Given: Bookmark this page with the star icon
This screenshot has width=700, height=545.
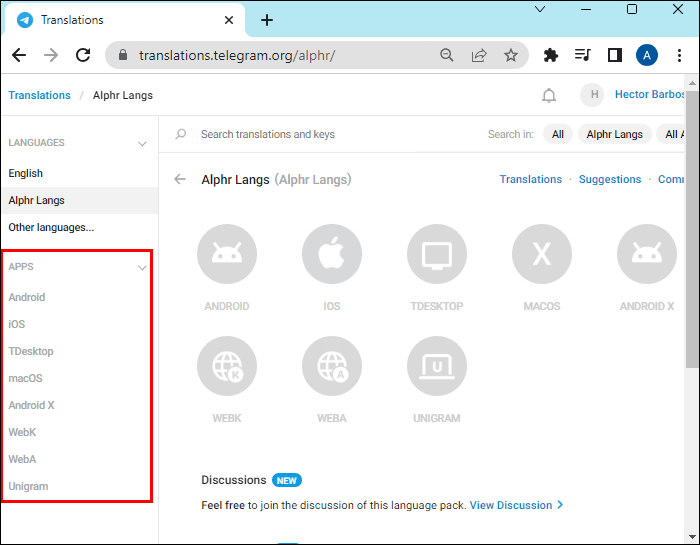Looking at the screenshot, I should pos(511,55).
